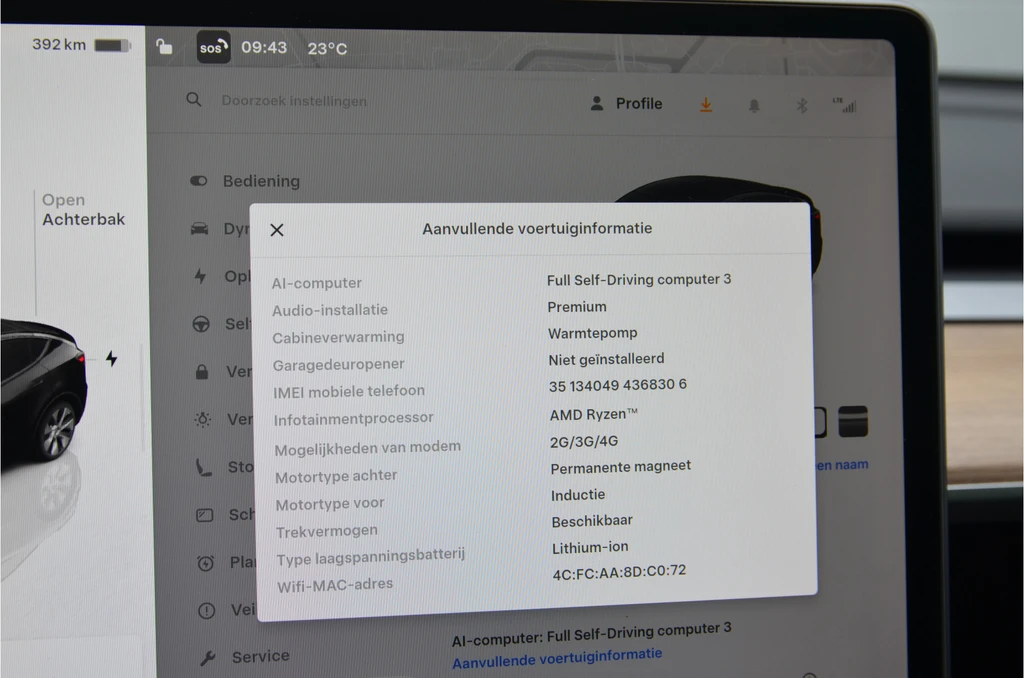Tap the search magnifier icon

point(193,99)
